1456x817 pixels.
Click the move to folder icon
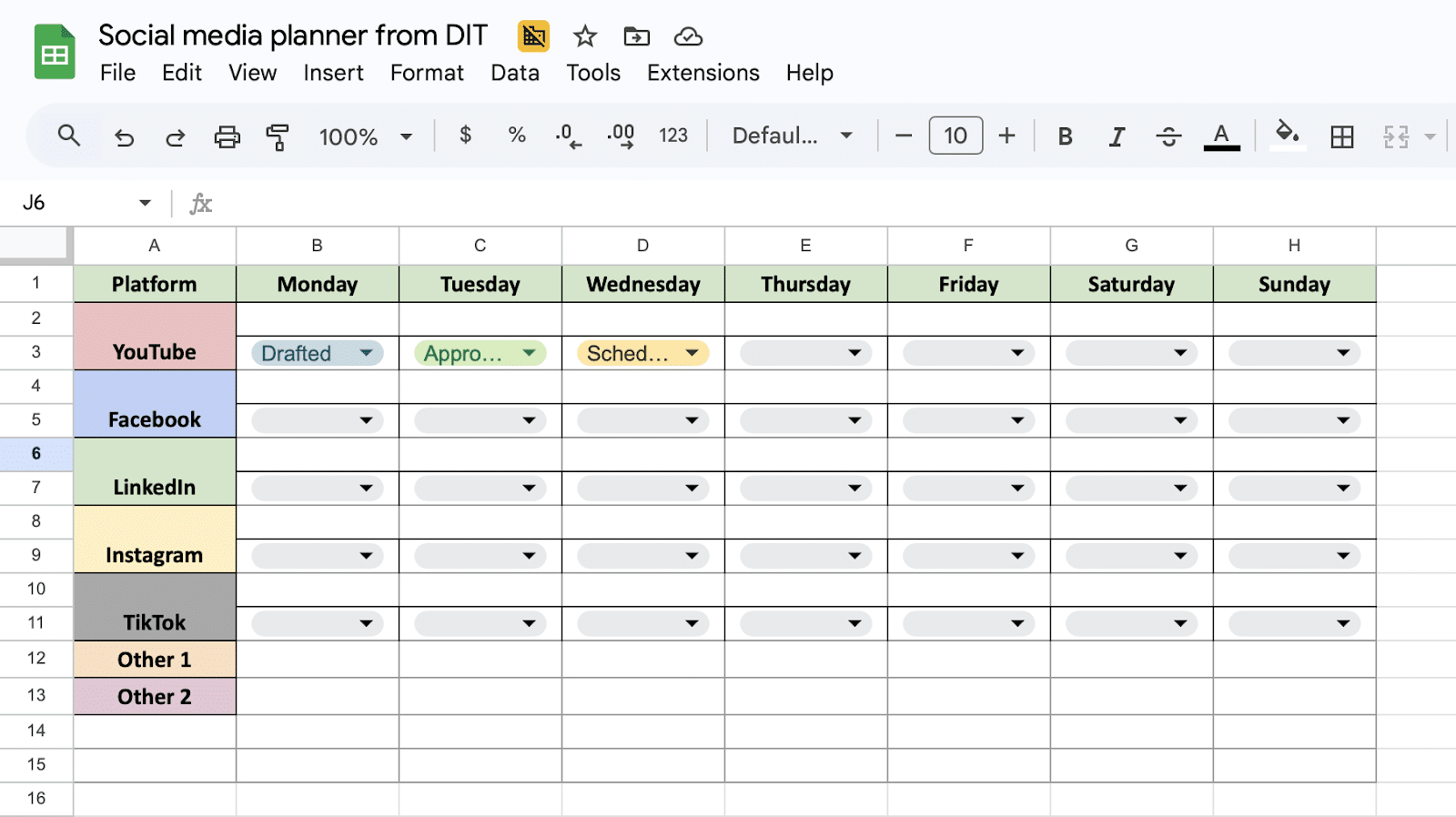pyautogui.click(x=636, y=36)
